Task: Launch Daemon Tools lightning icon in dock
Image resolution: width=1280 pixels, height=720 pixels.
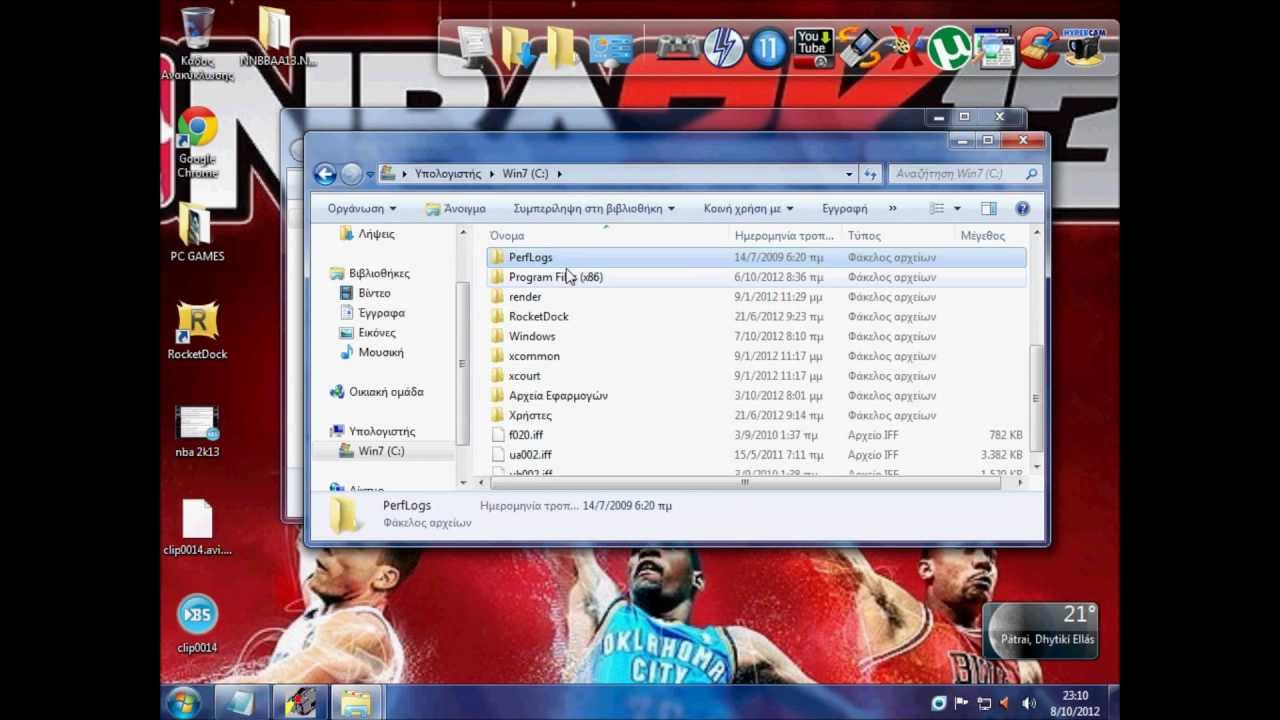Action: click(723, 48)
